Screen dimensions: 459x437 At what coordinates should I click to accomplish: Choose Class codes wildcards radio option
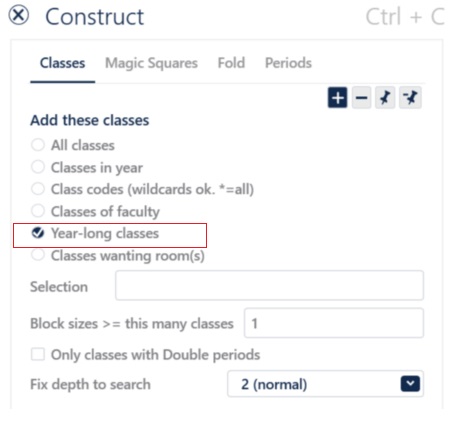tap(38, 189)
